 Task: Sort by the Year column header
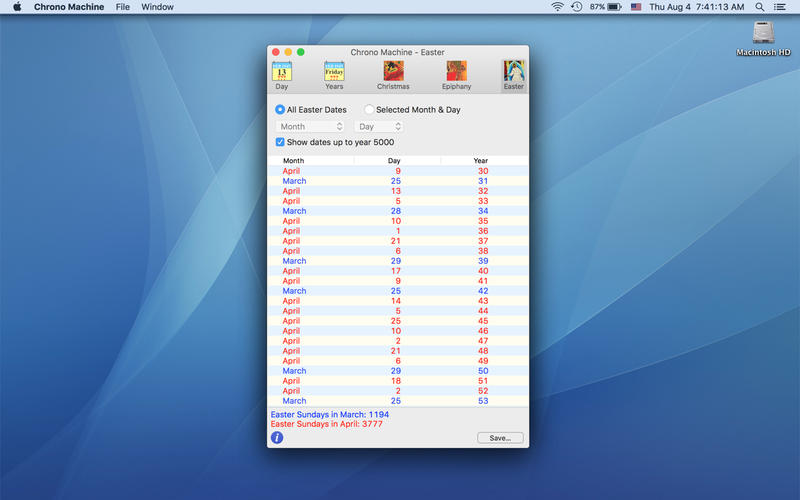(x=481, y=160)
